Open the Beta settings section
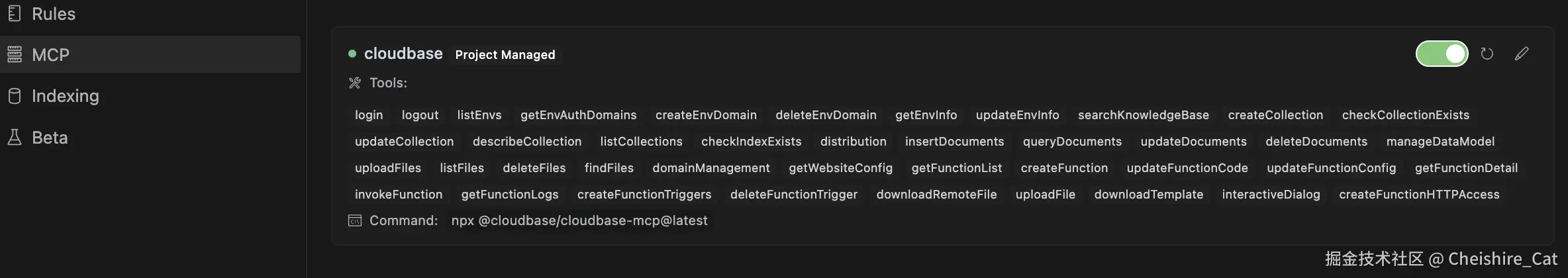 [x=50, y=137]
